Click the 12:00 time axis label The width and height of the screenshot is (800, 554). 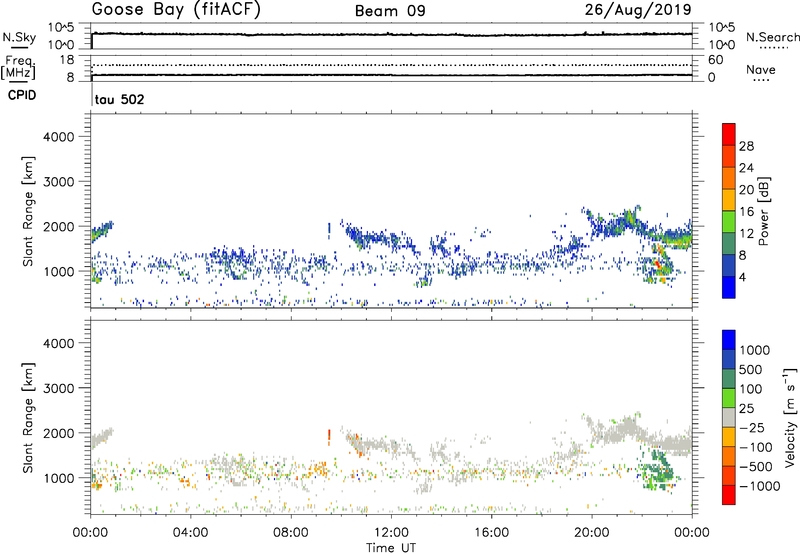click(x=391, y=533)
